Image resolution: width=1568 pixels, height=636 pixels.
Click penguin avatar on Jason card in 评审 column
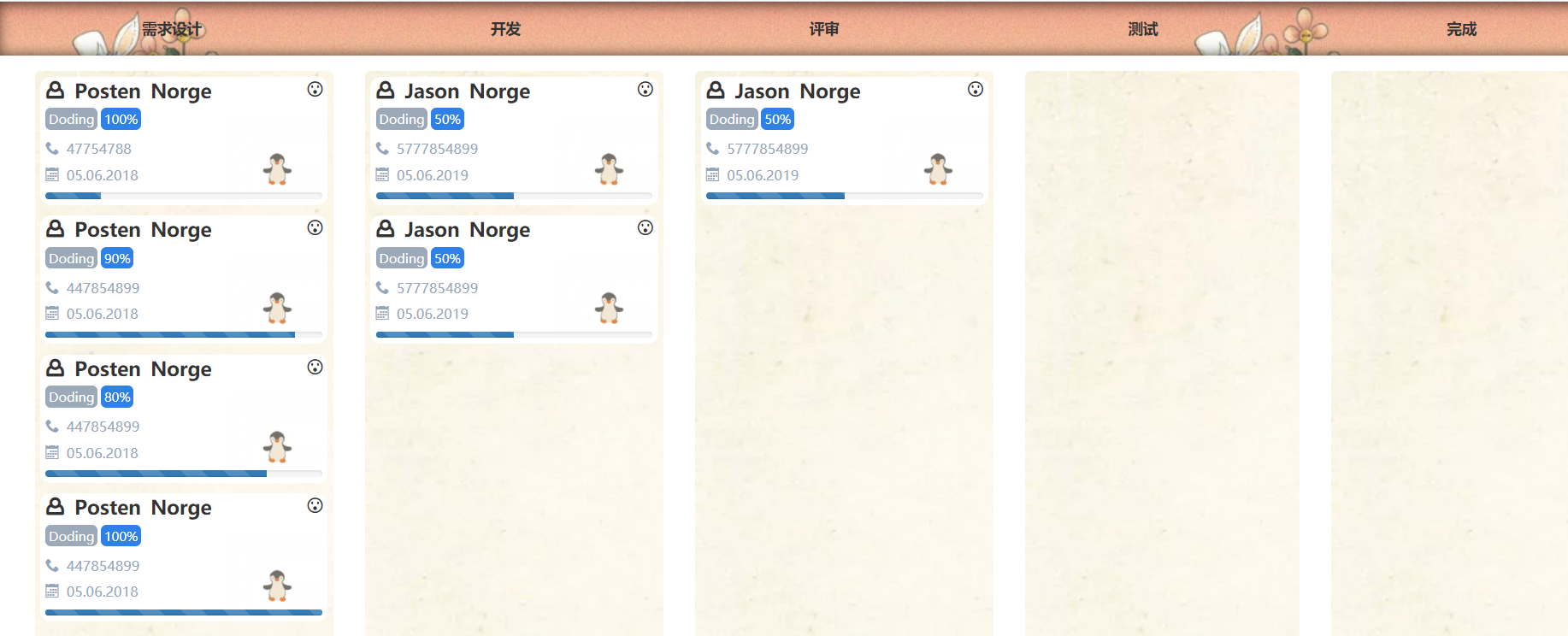pos(938,169)
